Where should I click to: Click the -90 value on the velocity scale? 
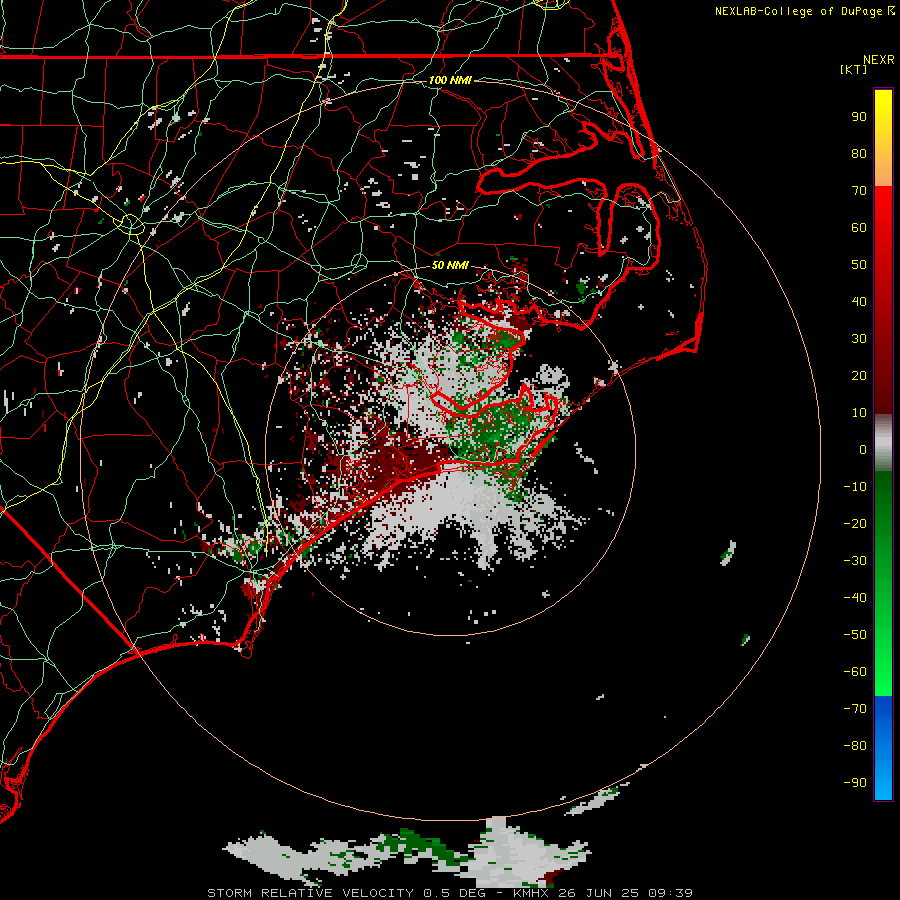pos(855,783)
